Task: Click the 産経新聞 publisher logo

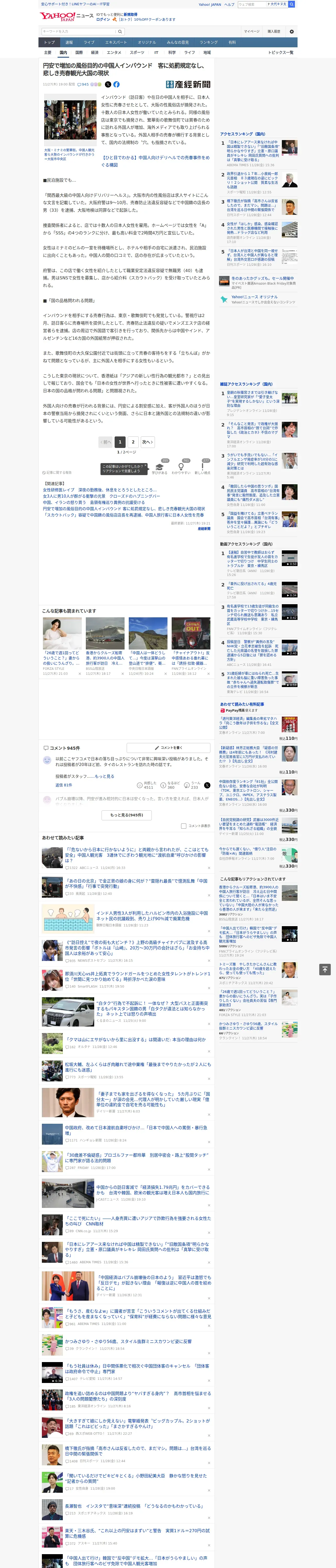Action: (188, 85)
